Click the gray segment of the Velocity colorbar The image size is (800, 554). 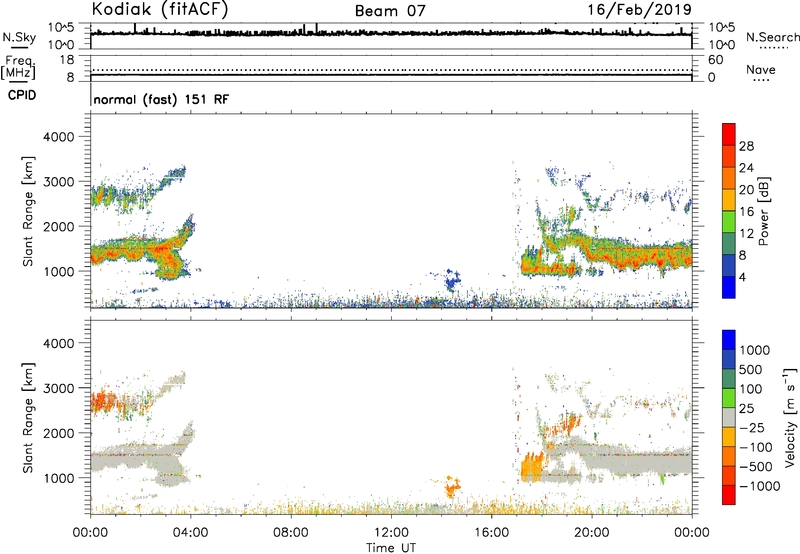[729, 417]
